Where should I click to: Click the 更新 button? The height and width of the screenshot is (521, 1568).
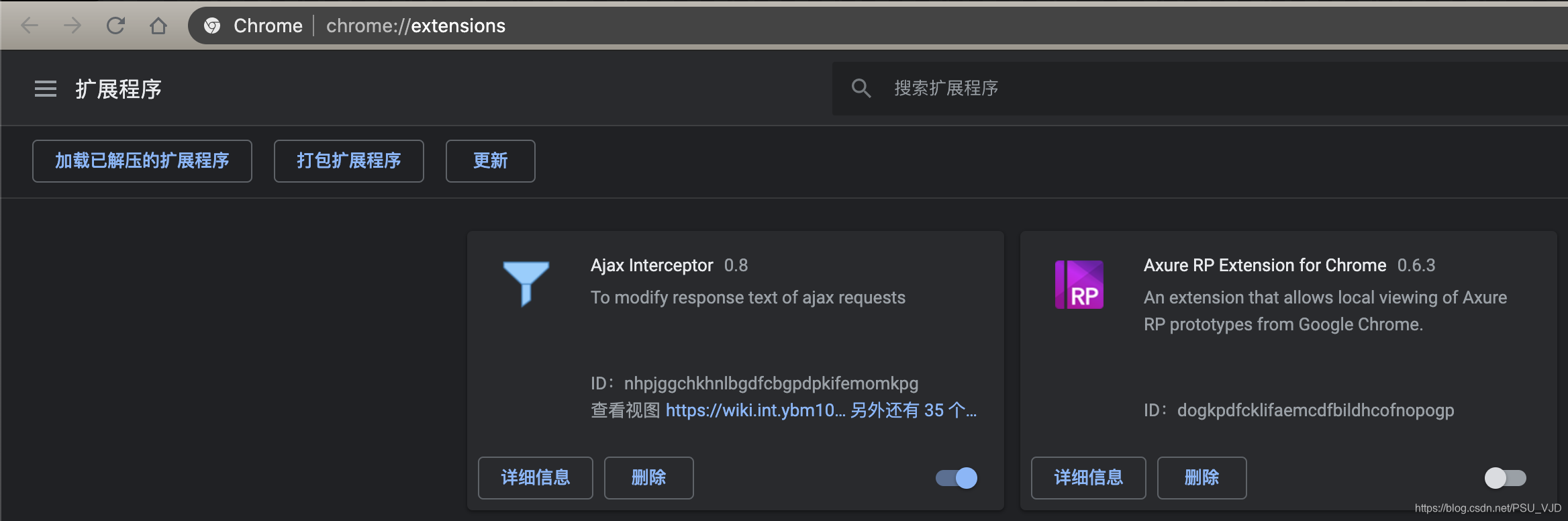coord(491,161)
